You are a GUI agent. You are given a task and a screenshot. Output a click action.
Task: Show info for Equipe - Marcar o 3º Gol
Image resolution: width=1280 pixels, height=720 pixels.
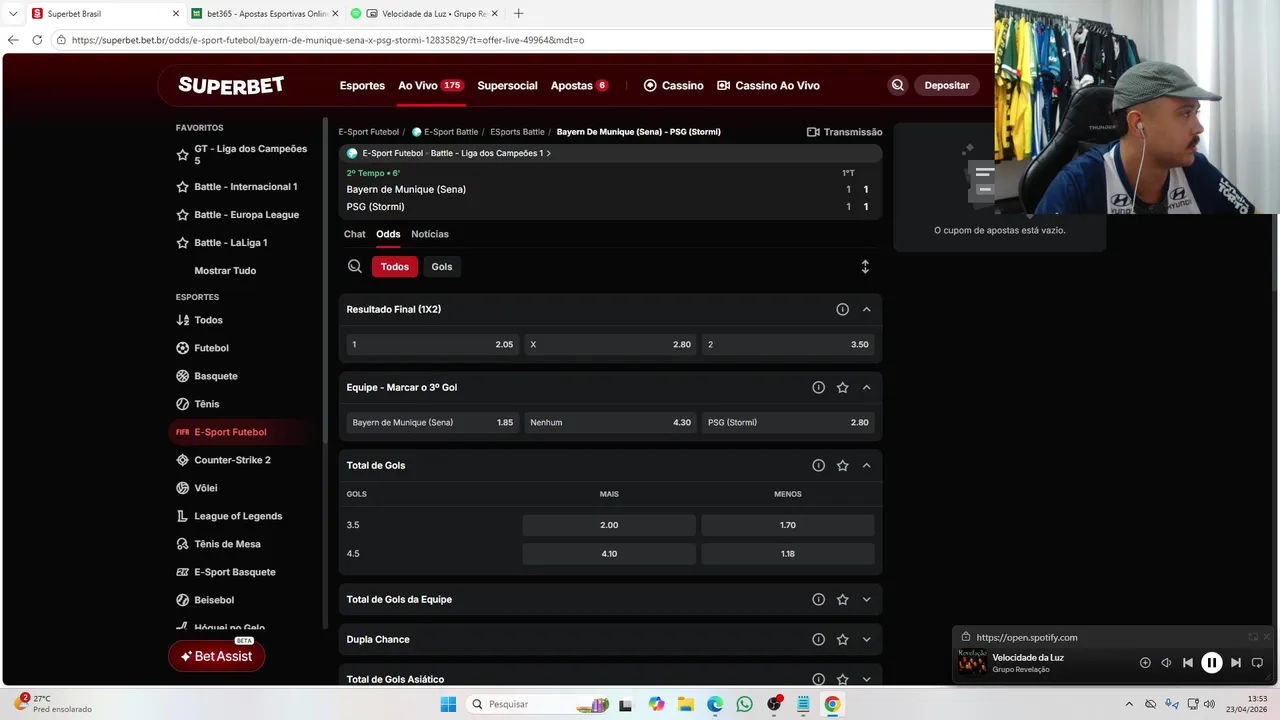pos(819,387)
